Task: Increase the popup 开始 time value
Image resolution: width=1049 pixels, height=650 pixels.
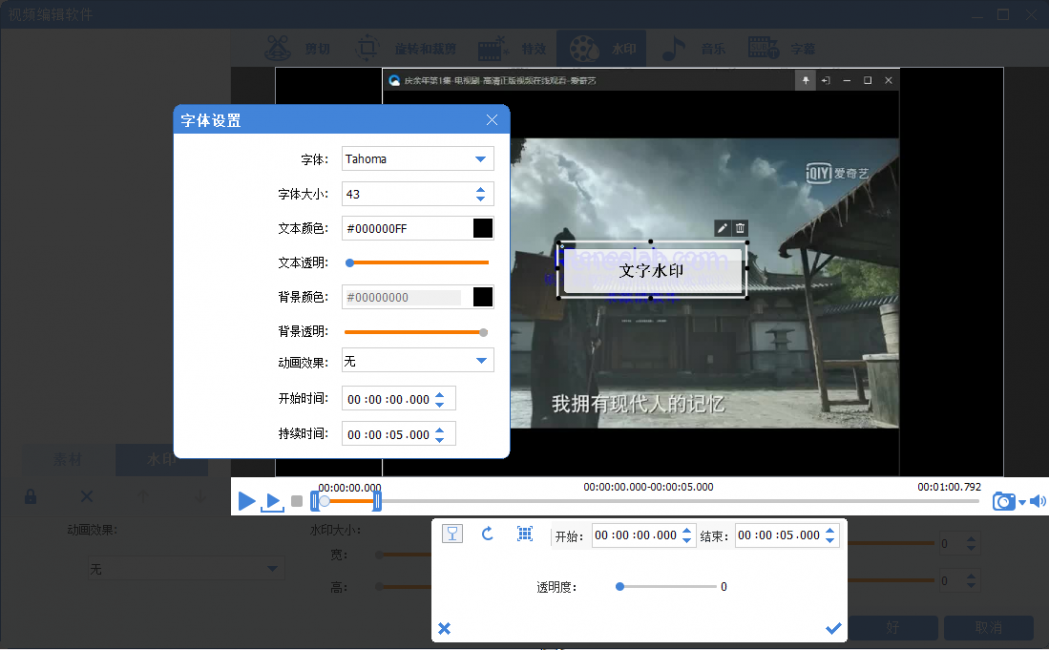Action: tap(687, 531)
